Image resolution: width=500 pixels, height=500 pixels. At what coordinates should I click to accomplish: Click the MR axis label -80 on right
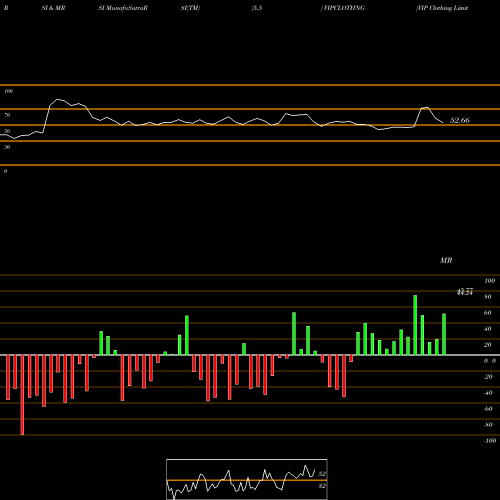pyautogui.click(x=488, y=425)
